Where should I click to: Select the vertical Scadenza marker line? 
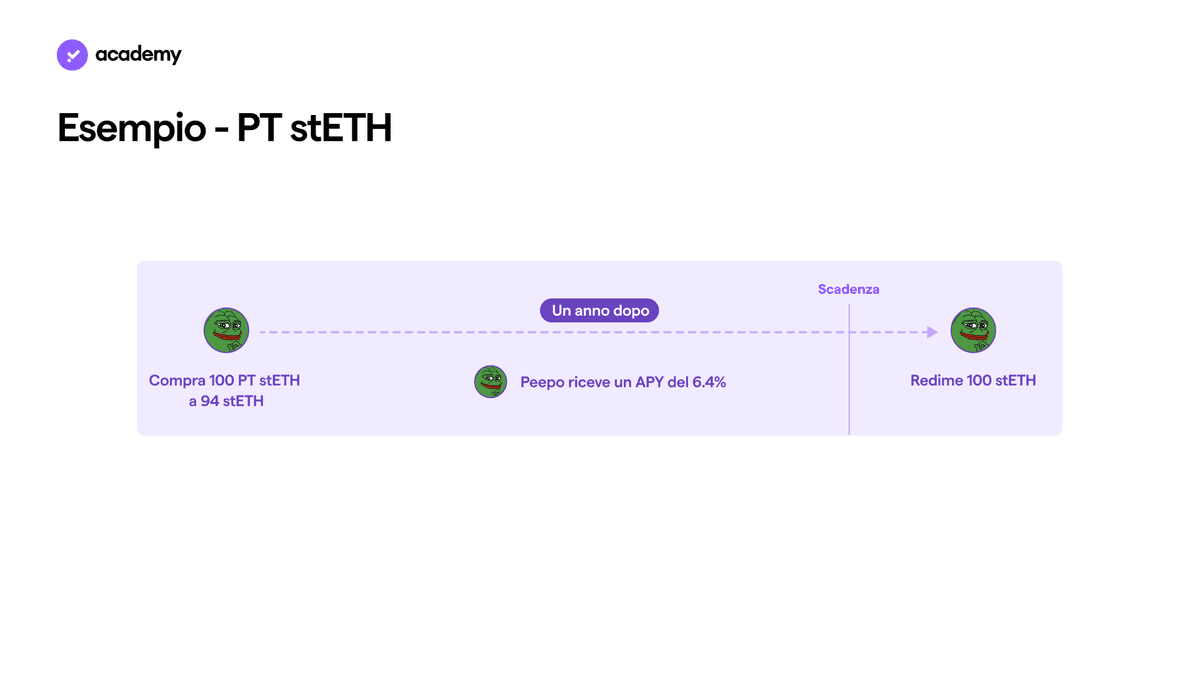click(x=849, y=369)
